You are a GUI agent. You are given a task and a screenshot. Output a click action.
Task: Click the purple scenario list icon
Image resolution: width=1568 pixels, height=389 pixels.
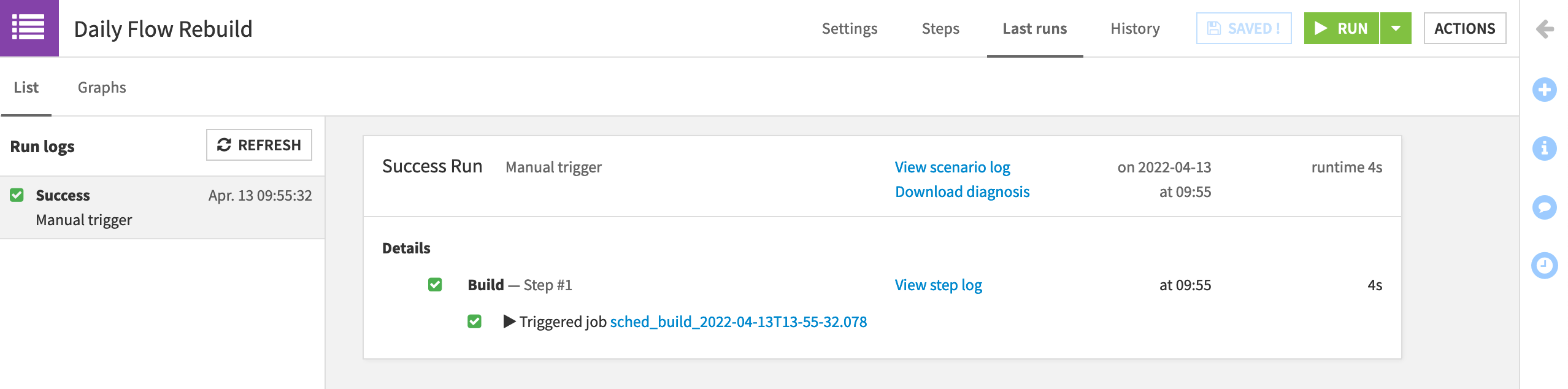click(x=29, y=28)
